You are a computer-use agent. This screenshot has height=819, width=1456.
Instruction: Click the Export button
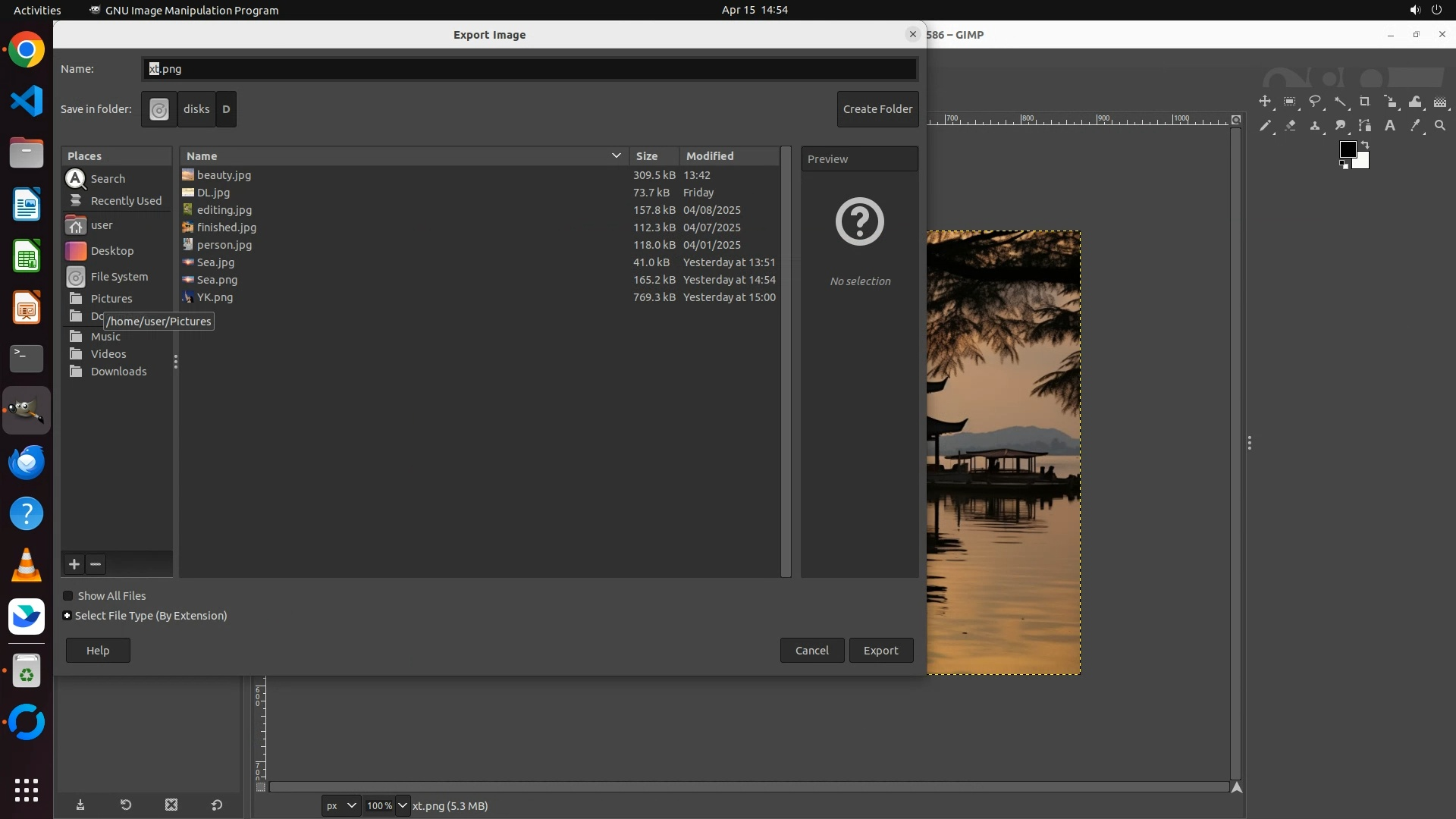(x=880, y=651)
